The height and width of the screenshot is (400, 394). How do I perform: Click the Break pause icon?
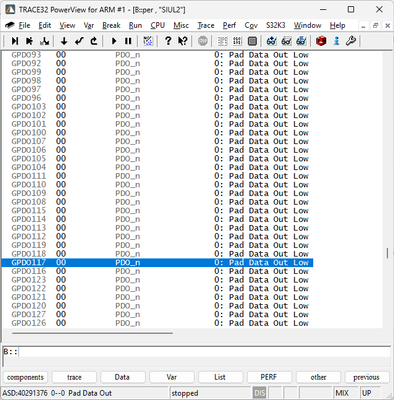point(128,41)
